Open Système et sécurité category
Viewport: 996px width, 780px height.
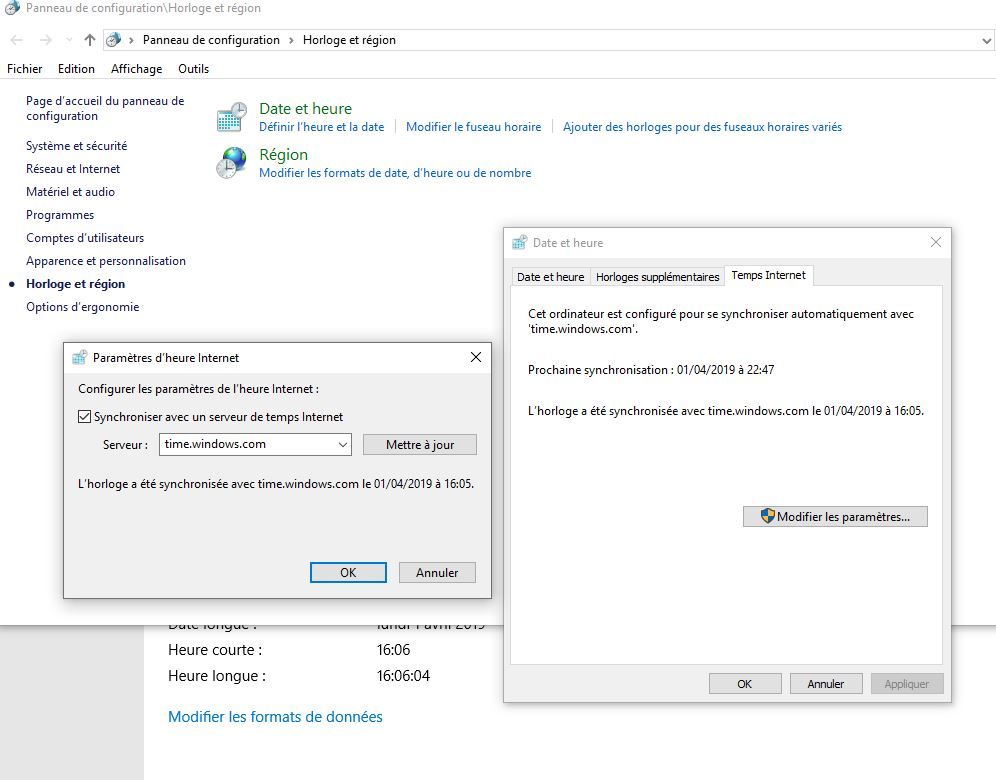76,146
